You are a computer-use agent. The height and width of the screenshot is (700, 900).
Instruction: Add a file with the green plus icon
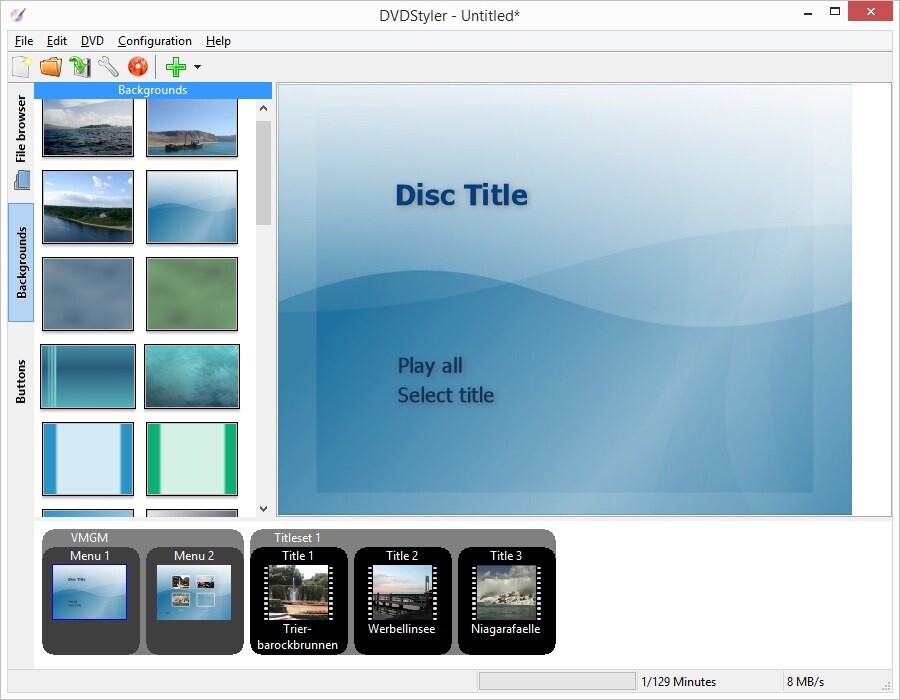pos(176,66)
